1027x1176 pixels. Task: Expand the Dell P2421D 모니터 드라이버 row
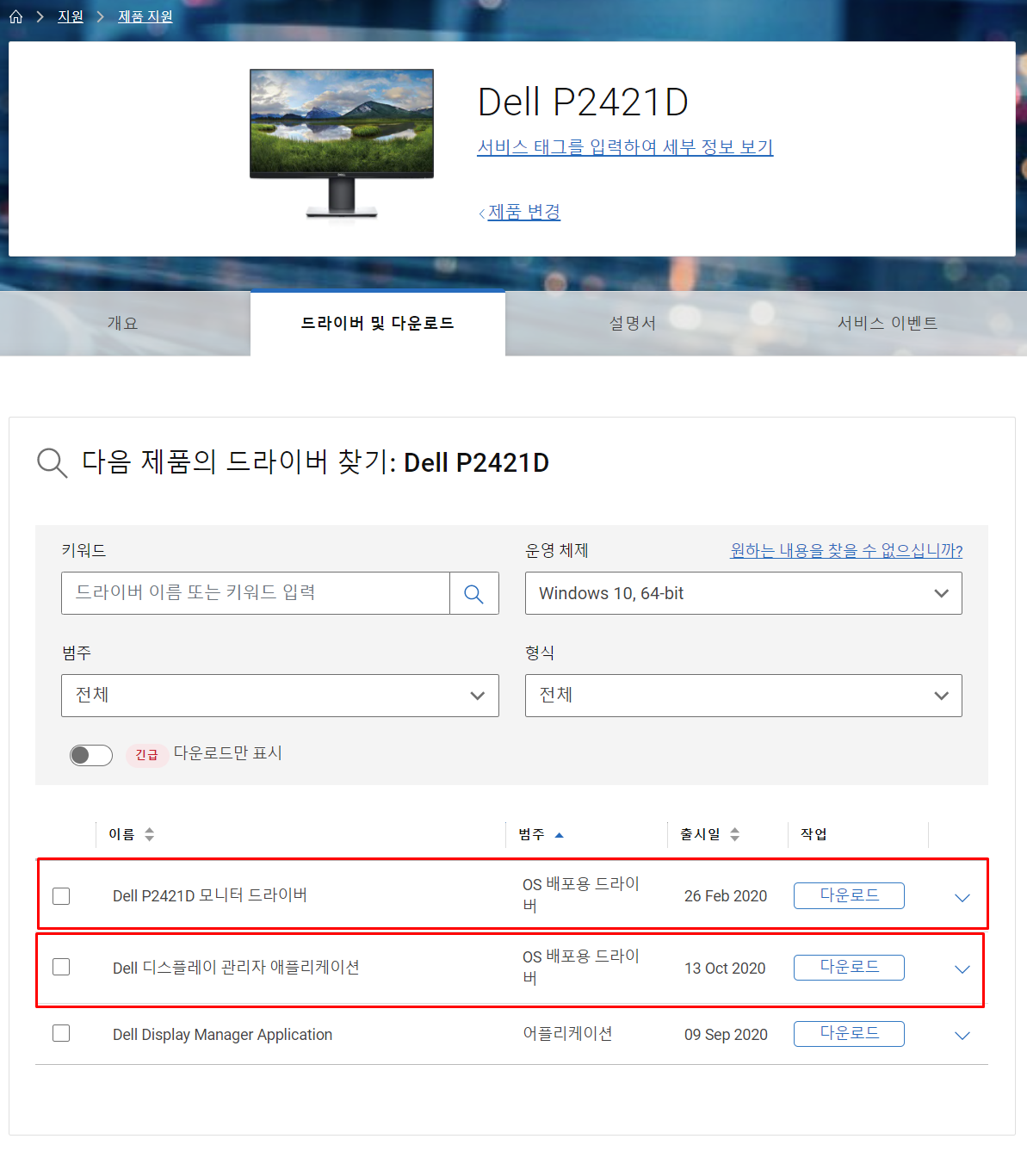[x=962, y=898]
